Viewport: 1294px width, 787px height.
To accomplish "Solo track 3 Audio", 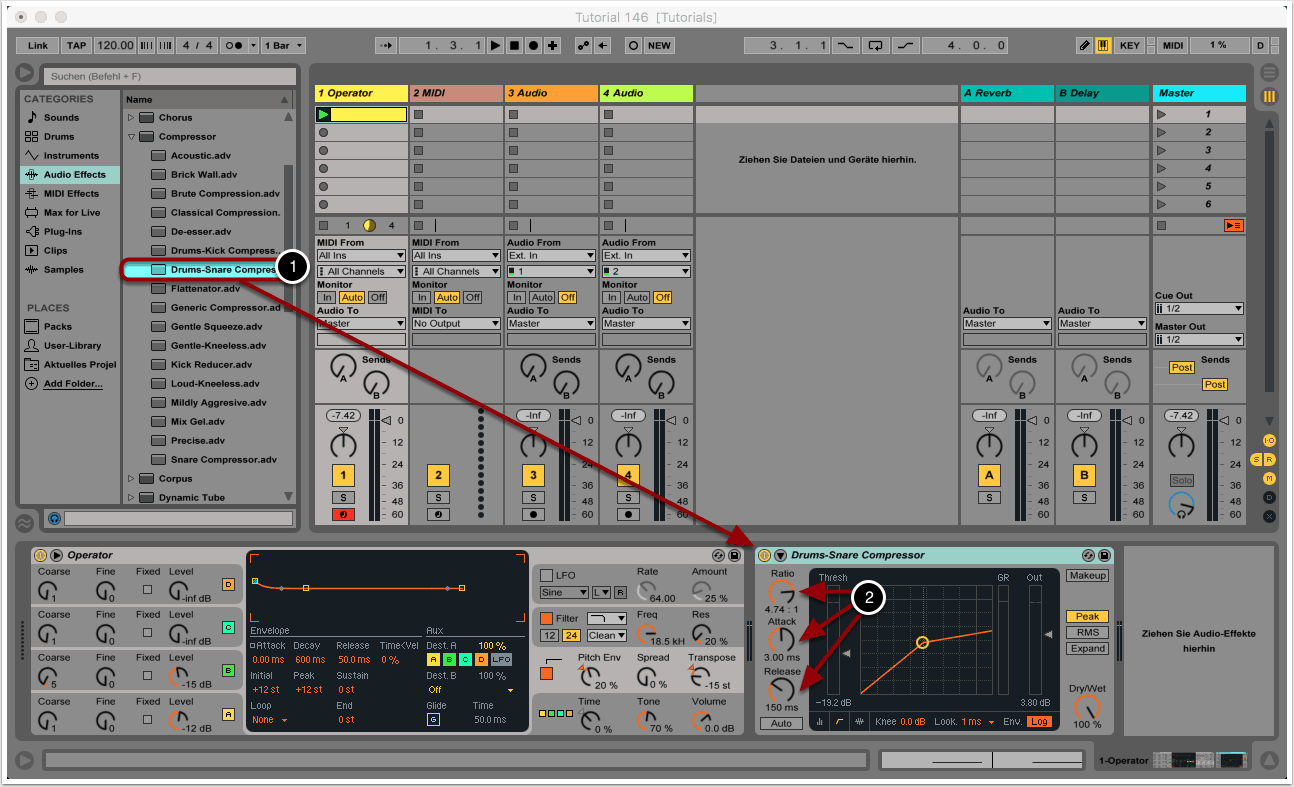I will click(x=533, y=497).
